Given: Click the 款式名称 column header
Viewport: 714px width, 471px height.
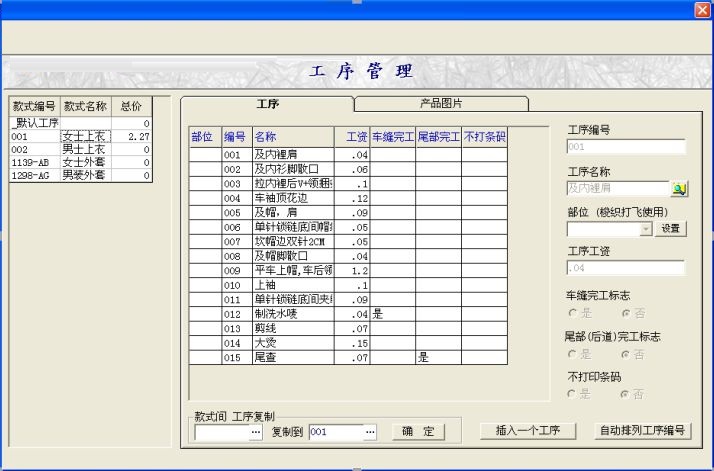Looking at the screenshot, I should coord(86,107).
